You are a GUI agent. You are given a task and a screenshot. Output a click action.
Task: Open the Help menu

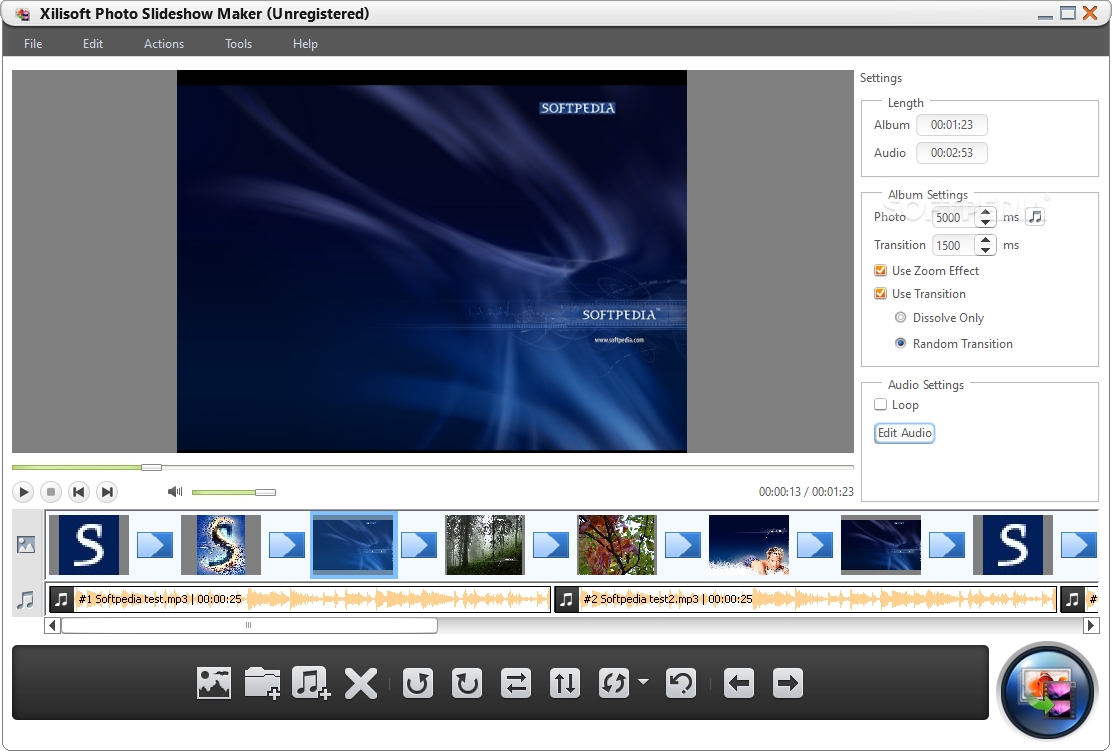[305, 44]
